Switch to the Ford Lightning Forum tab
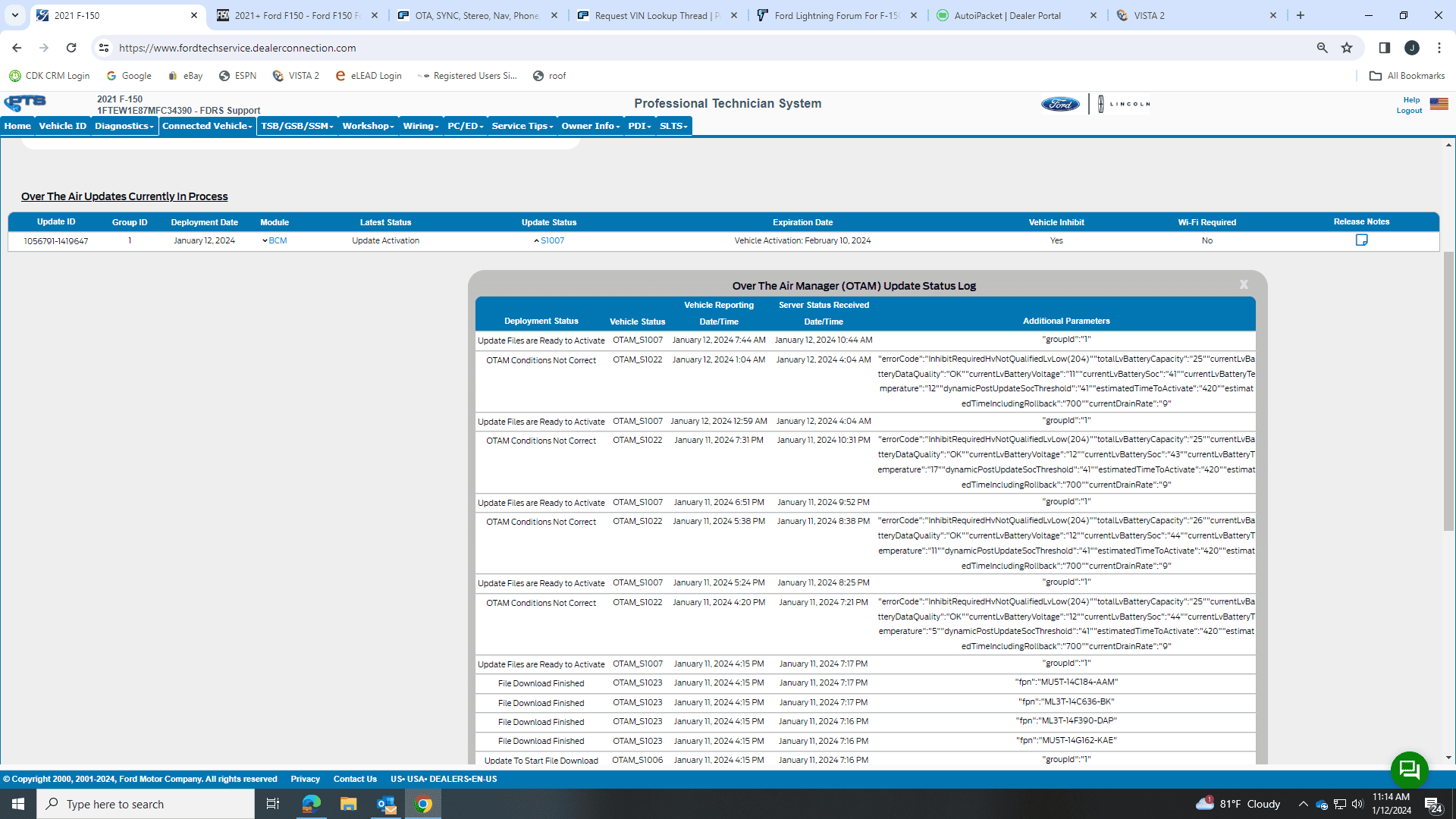Image resolution: width=1456 pixels, height=819 pixels. pos(837,15)
